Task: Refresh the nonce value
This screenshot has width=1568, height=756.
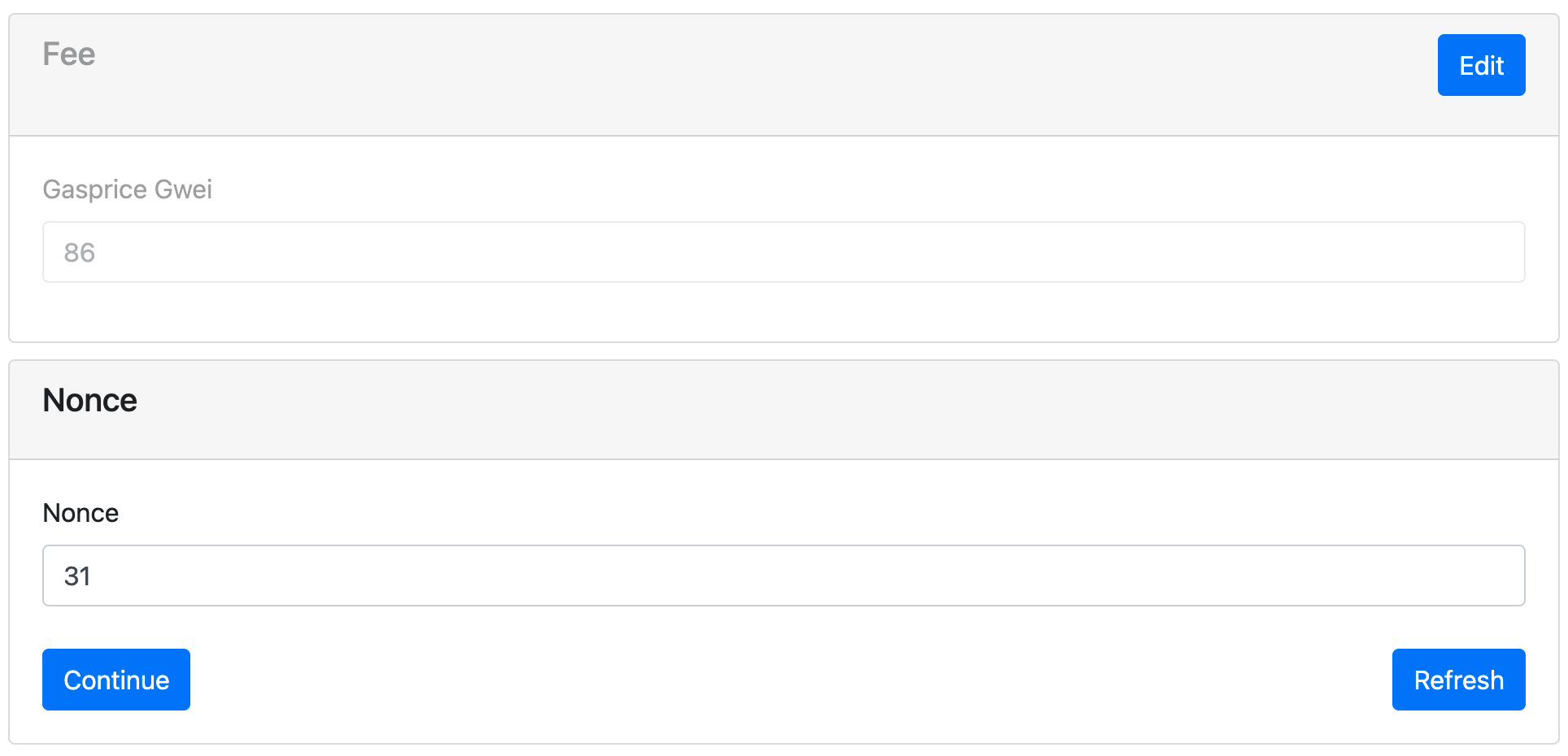Action: (x=1457, y=680)
